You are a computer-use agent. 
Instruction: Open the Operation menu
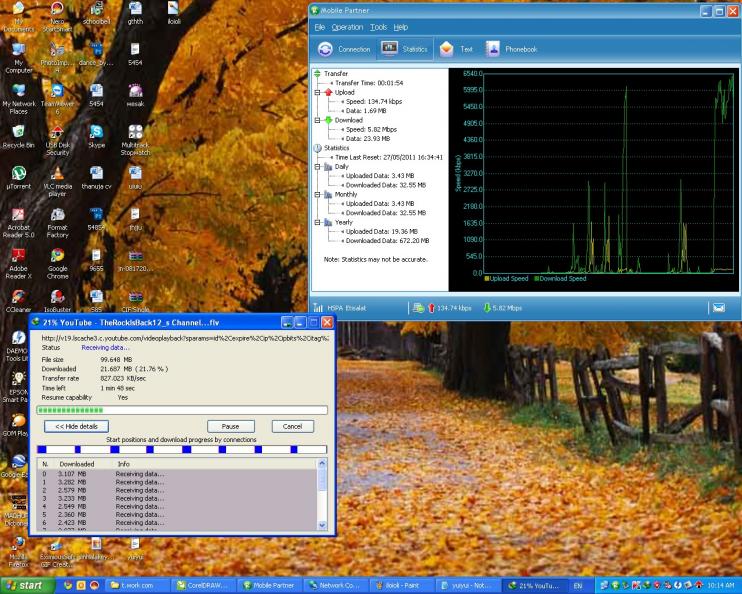coord(347,27)
